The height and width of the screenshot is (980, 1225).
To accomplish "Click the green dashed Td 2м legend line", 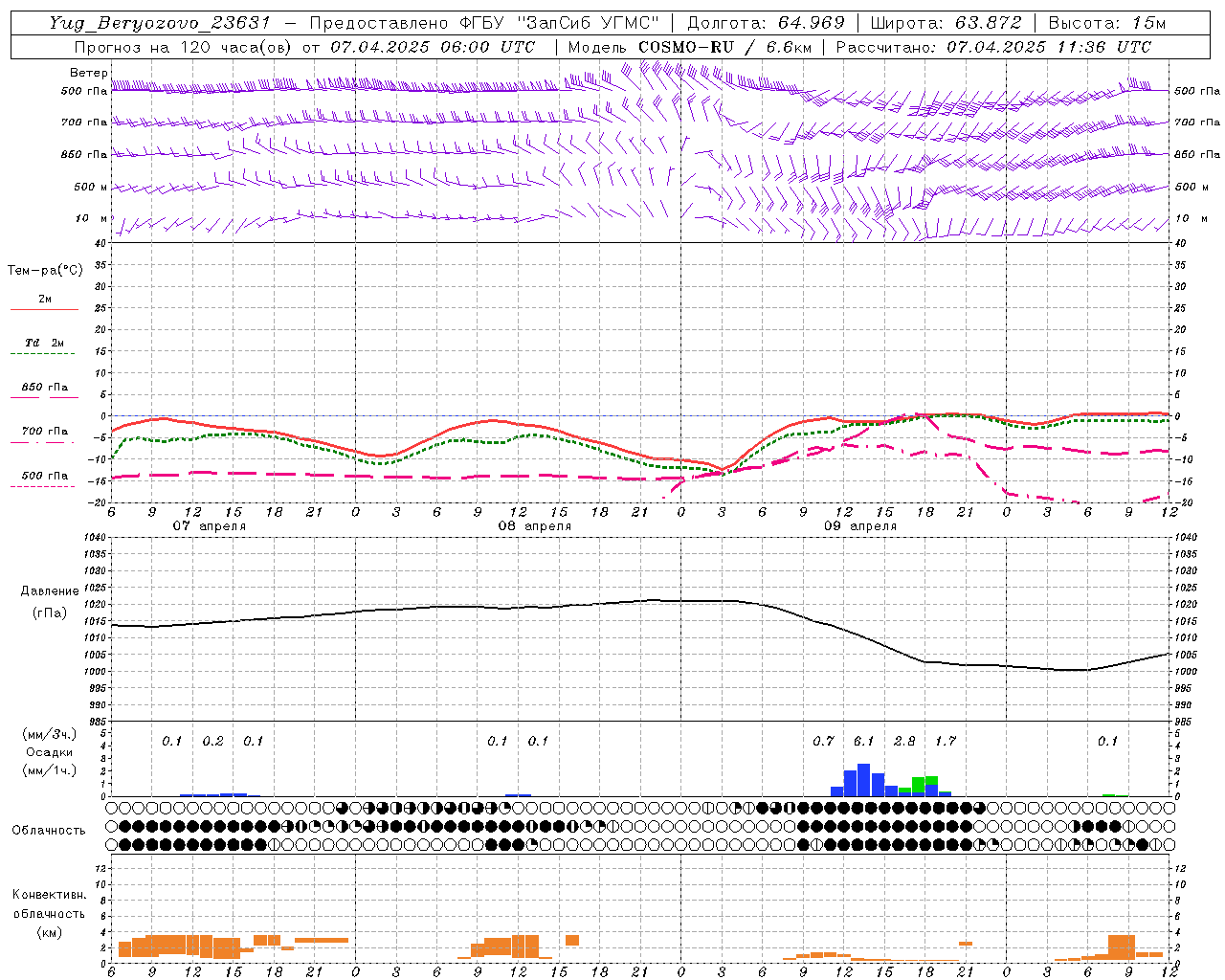I will pyautogui.click(x=44, y=353).
